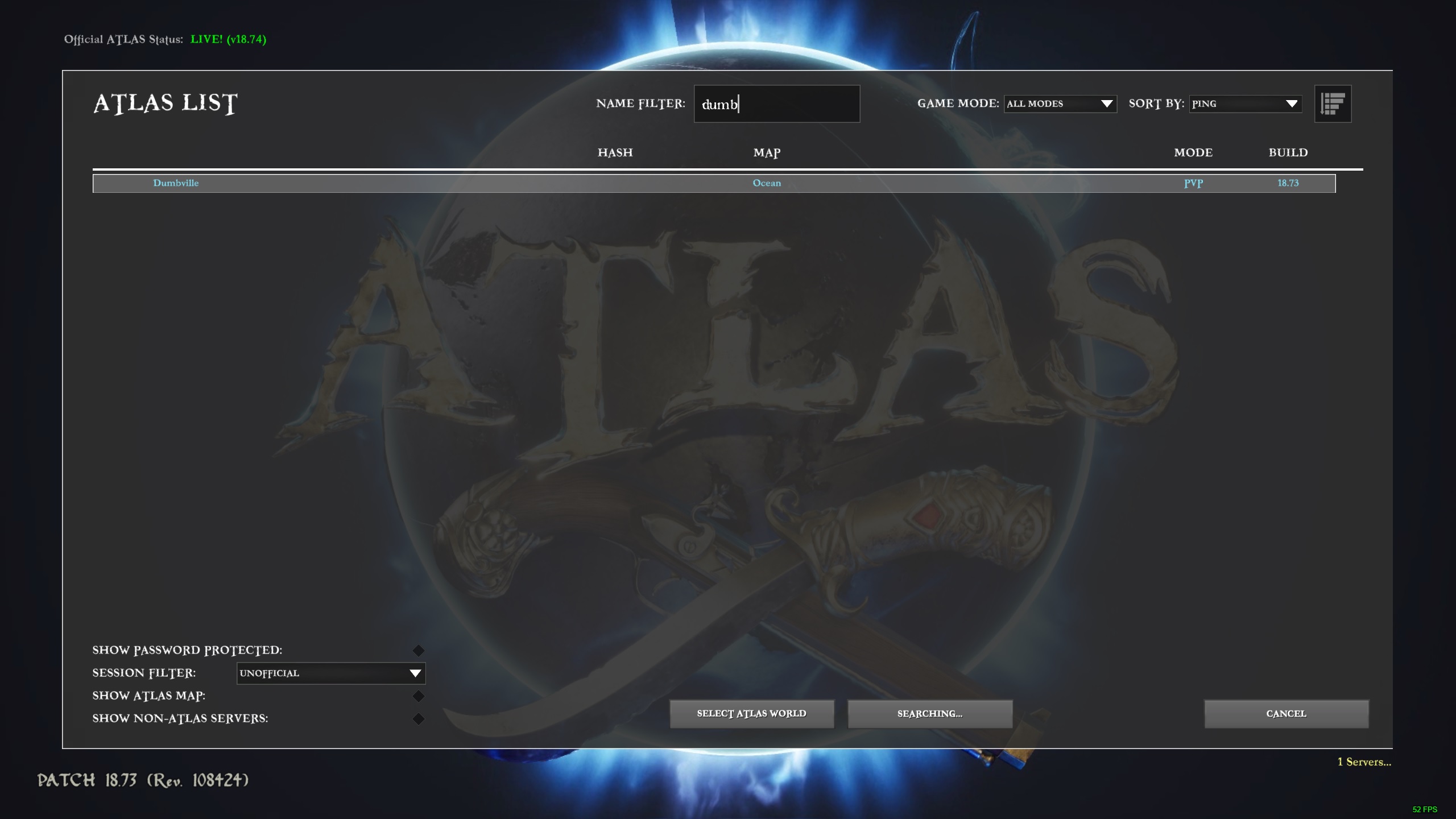Toggle Show Non-Atlas Servers checkbox
The width and height of the screenshot is (1456, 819).
[x=419, y=718]
